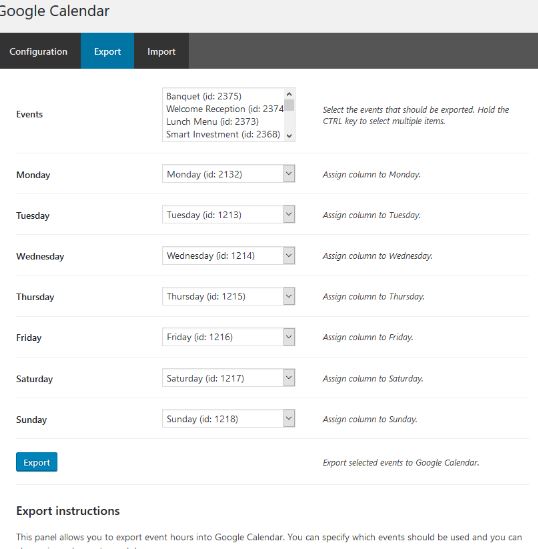Viewport: 538px width, 549px height.
Task: Switch to the Import tab
Action: 161,51
